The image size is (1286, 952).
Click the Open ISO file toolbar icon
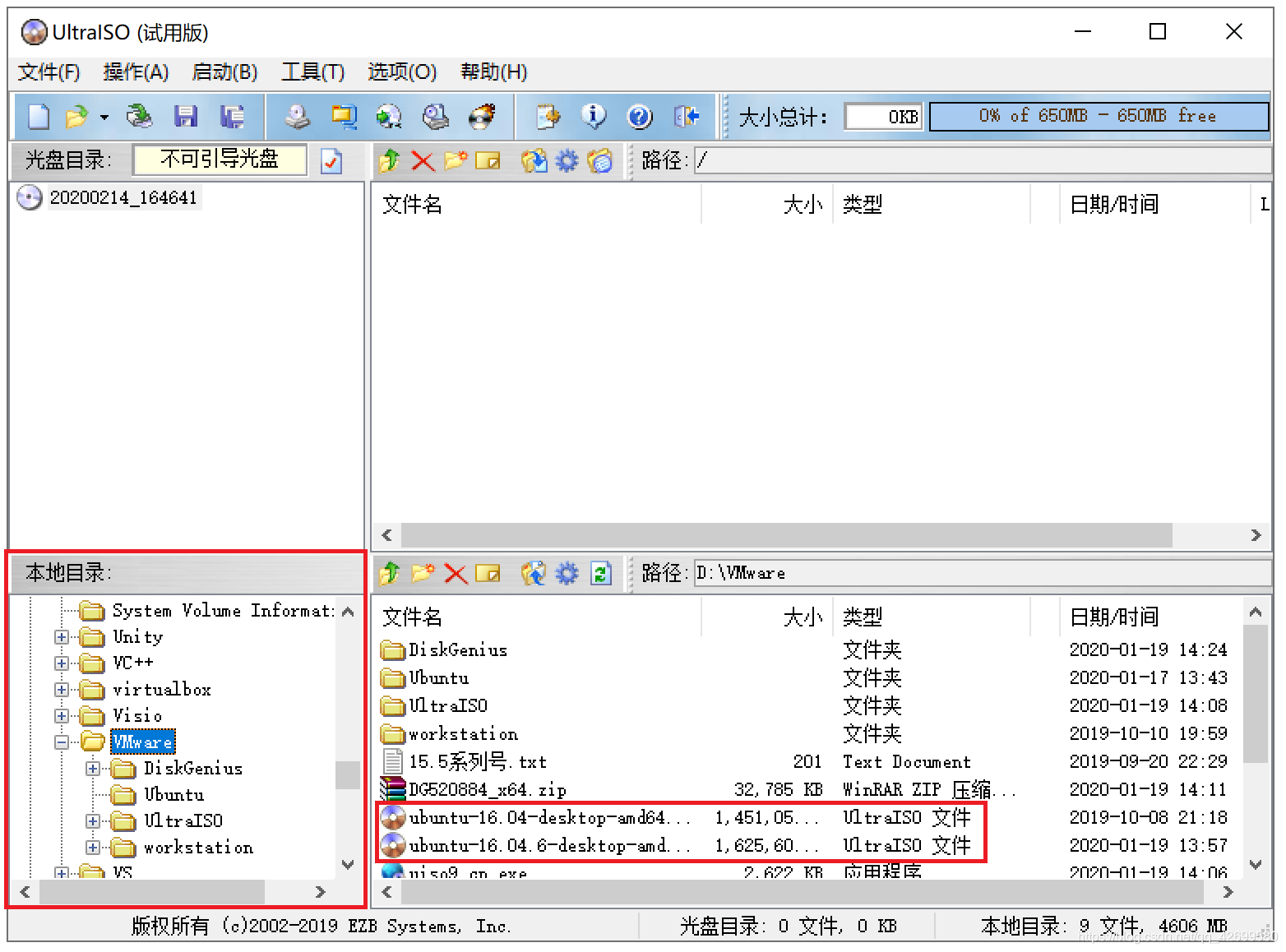[77, 117]
